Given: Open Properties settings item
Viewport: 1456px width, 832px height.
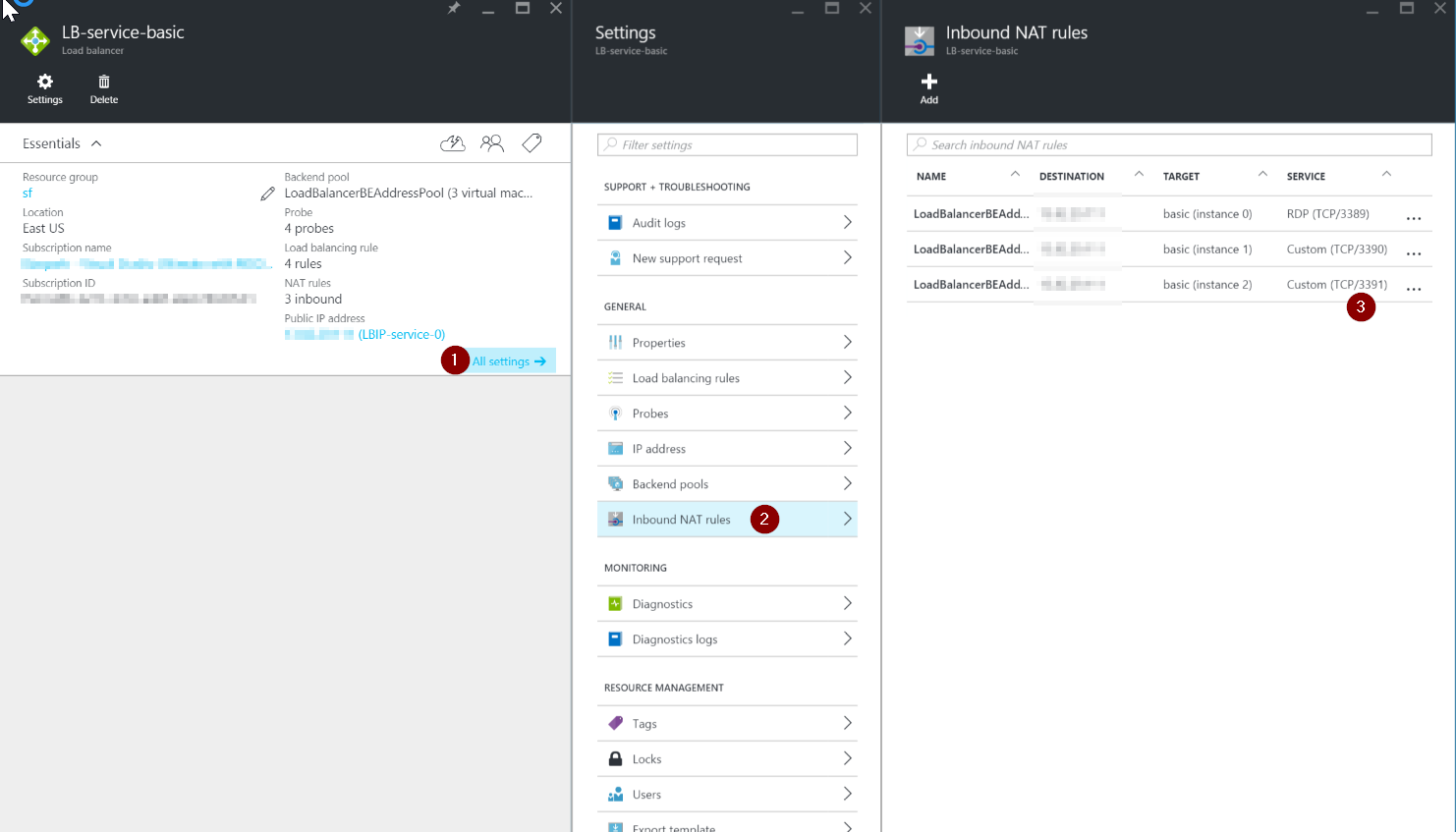Looking at the screenshot, I should [727, 343].
